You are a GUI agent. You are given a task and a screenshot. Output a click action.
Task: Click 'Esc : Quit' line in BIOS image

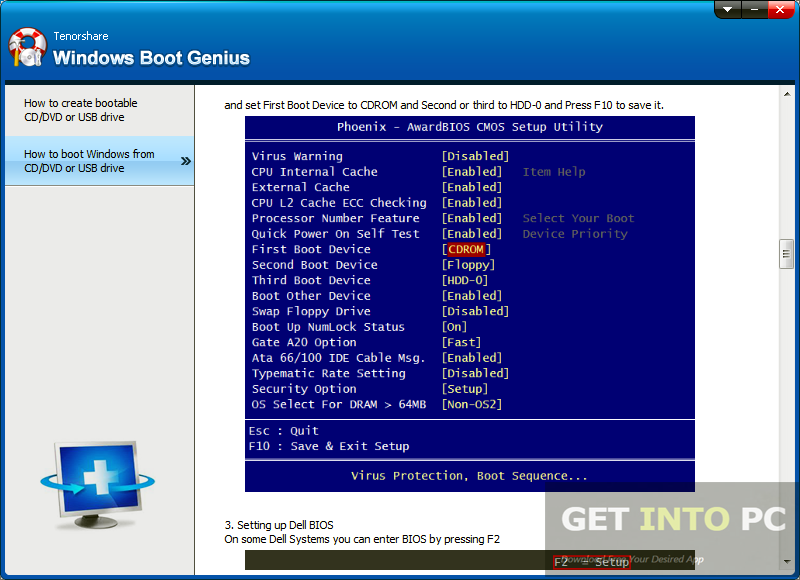(284, 431)
